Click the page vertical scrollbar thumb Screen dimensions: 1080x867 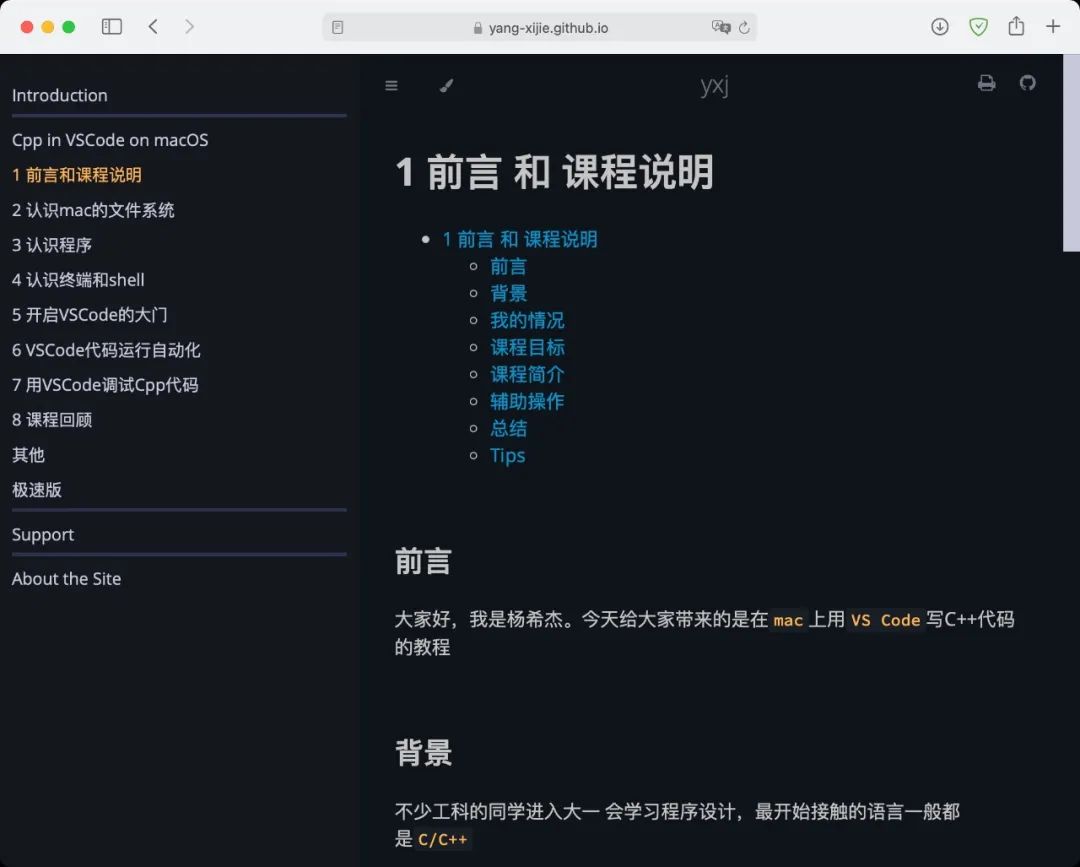1071,153
